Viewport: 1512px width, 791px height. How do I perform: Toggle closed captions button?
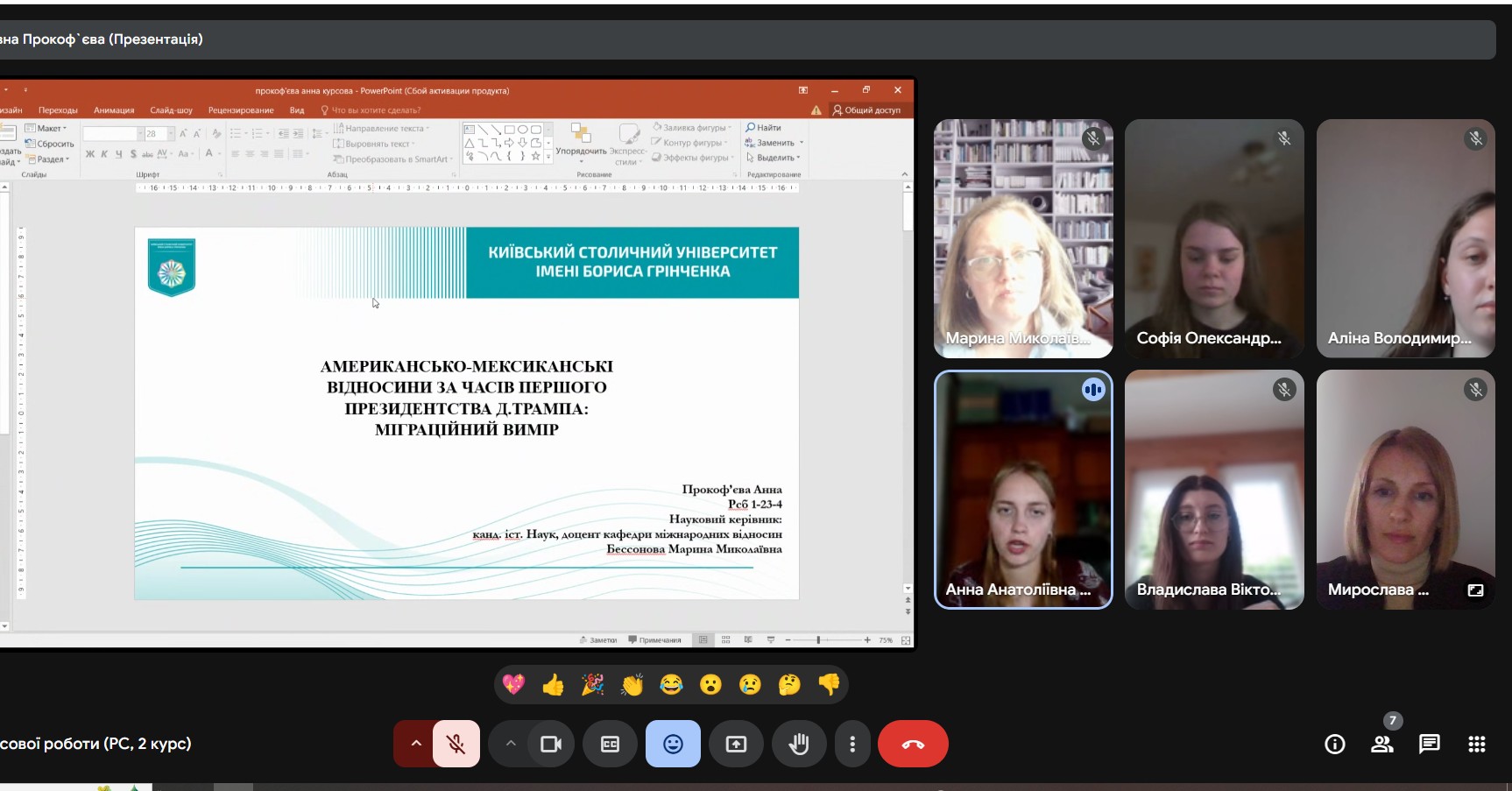click(x=610, y=744)
